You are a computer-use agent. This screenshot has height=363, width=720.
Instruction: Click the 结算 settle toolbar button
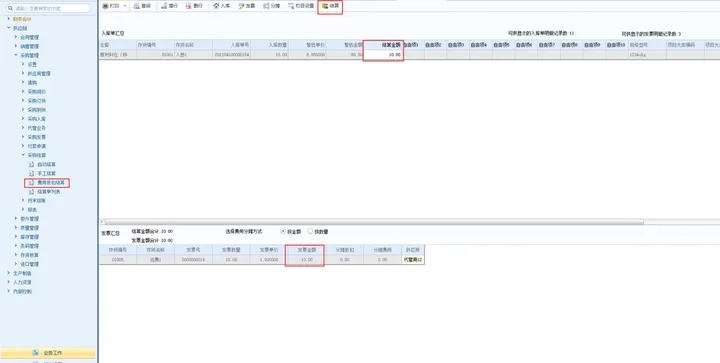coord(330,6)
